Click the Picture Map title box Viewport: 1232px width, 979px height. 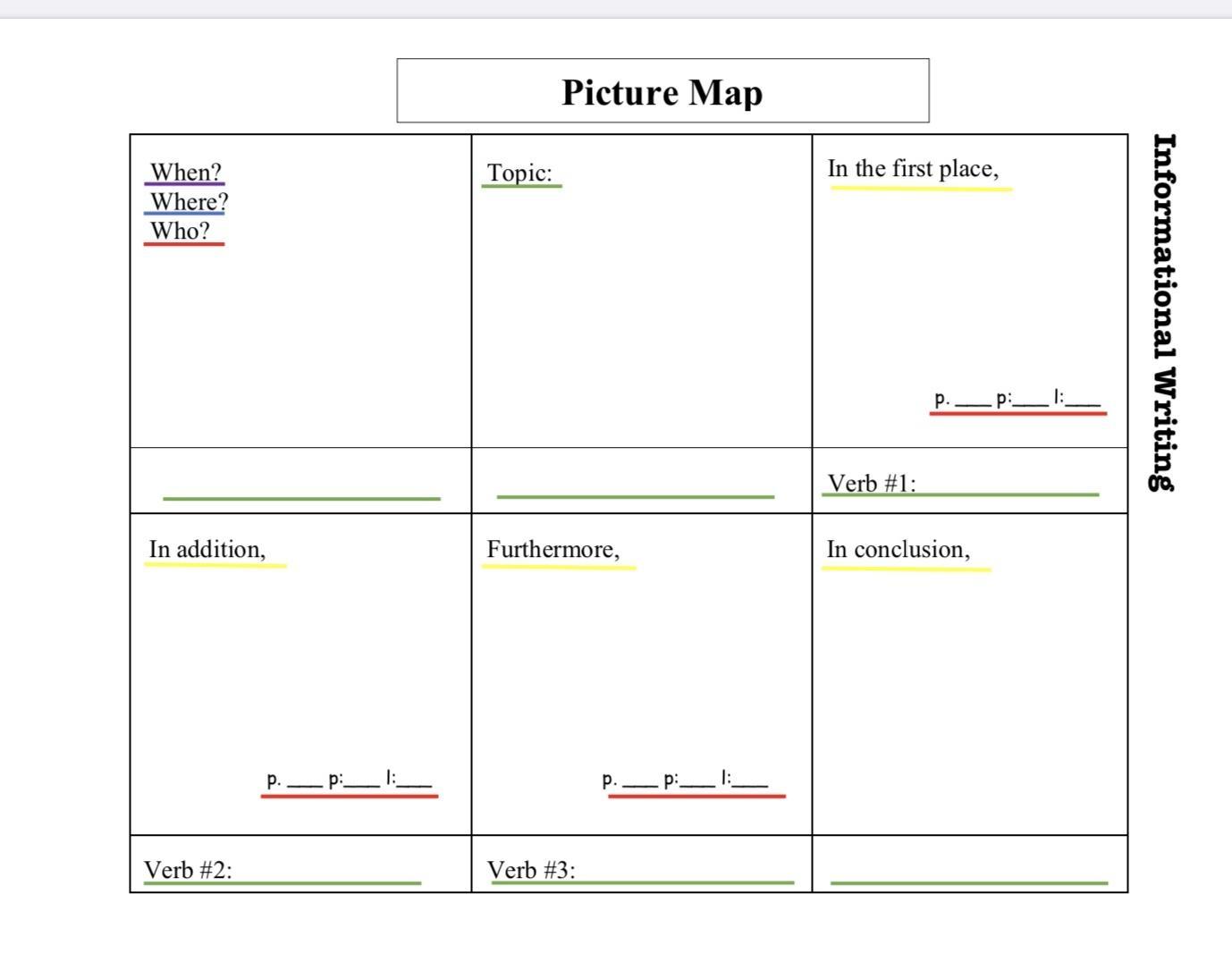click(662, 91)
